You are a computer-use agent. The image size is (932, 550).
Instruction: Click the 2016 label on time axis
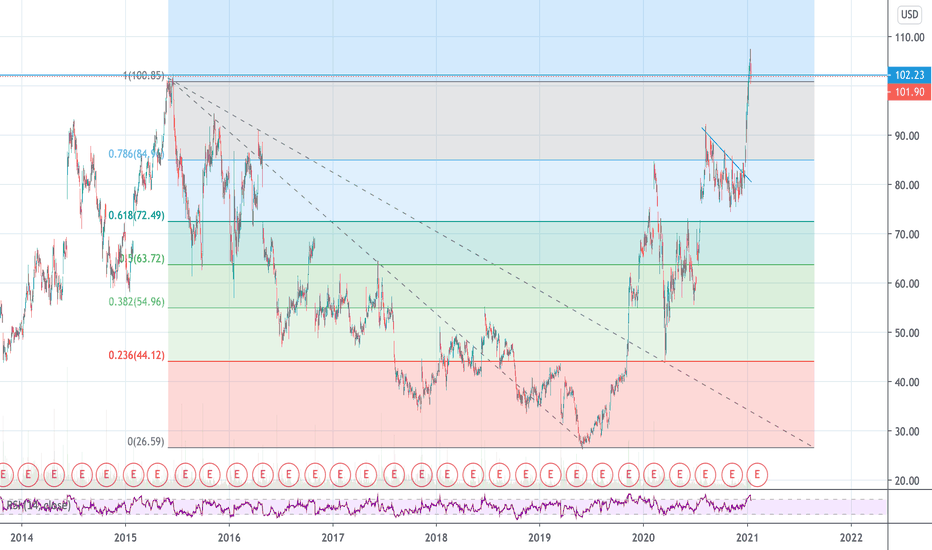229,538
